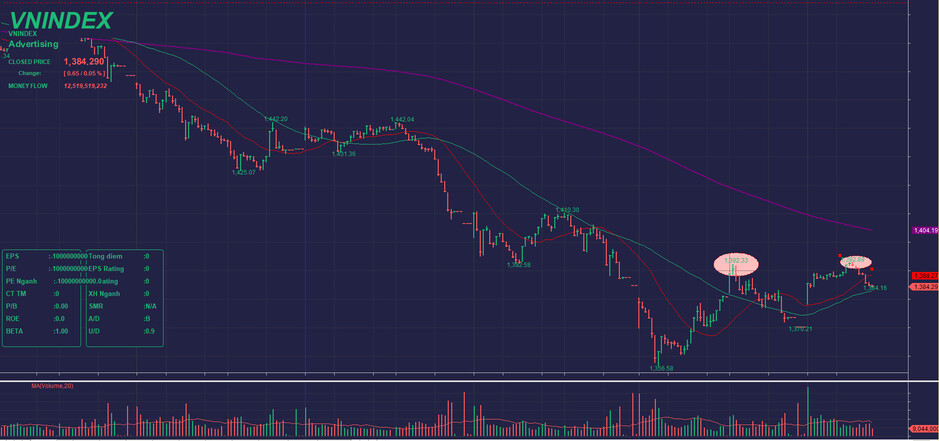
Task: Click the 1,356.58 bottom price label
Action: [661, 368]
